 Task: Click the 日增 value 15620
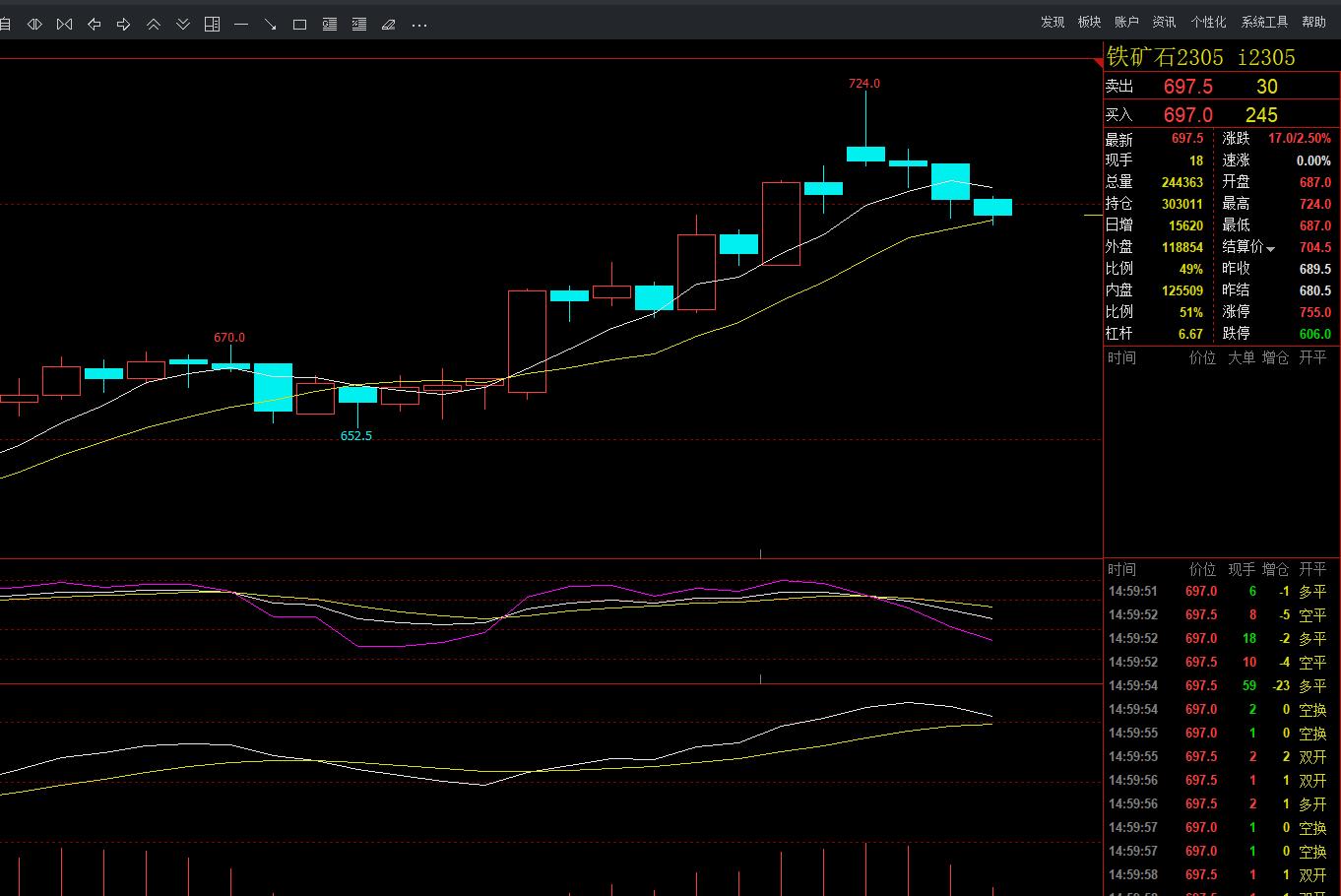(1186, 225)
